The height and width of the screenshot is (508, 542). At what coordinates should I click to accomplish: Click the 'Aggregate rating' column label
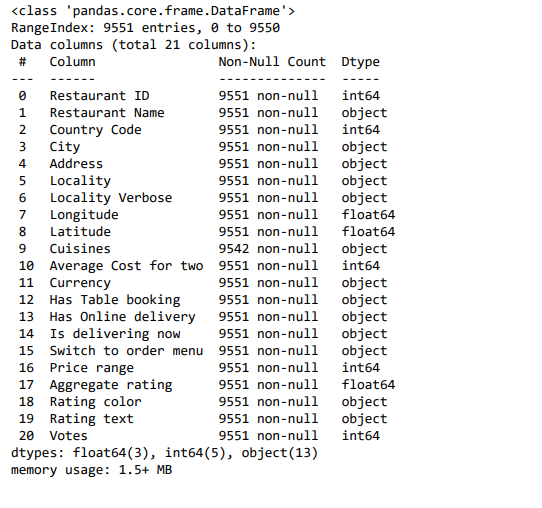click(111, 385)
